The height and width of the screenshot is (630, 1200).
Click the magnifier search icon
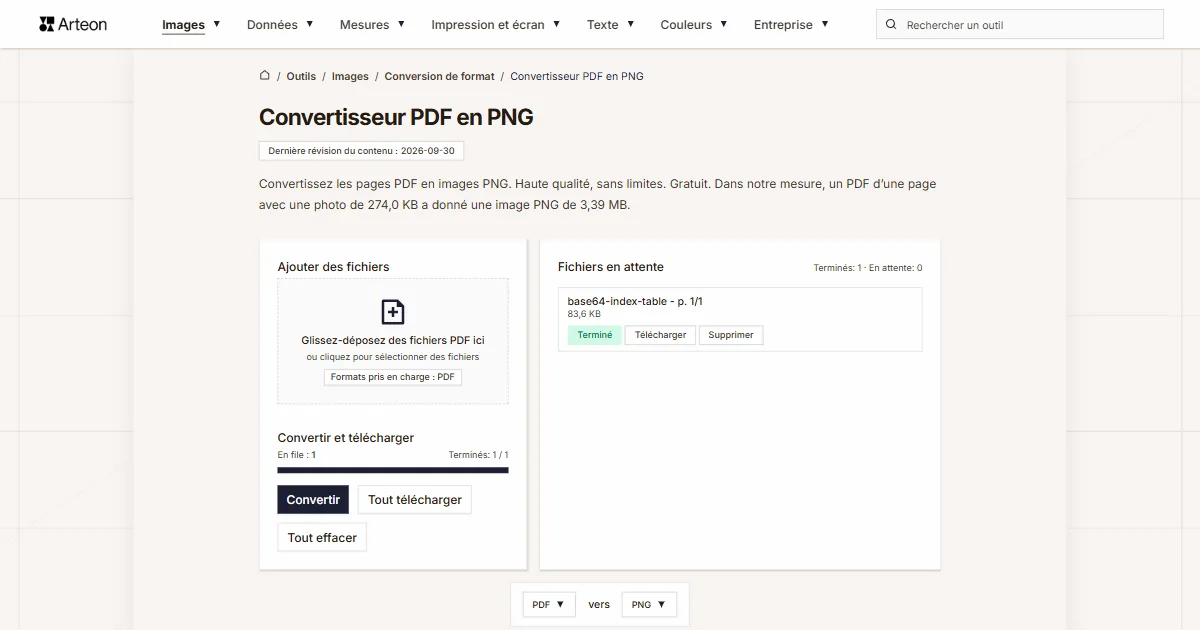891,24
